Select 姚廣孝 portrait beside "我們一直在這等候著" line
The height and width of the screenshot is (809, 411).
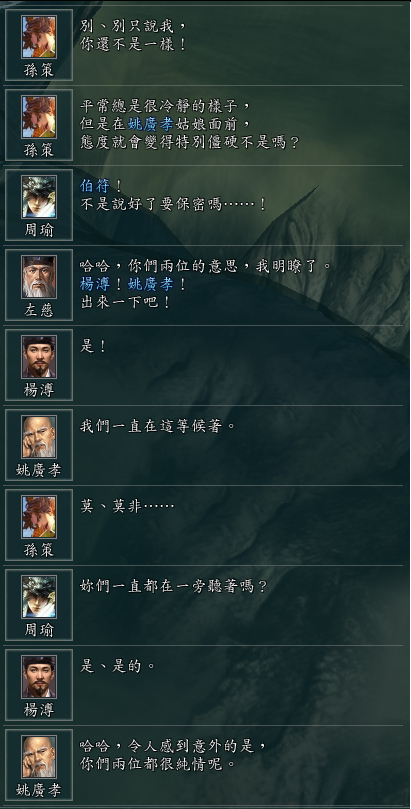coord(39,437)
